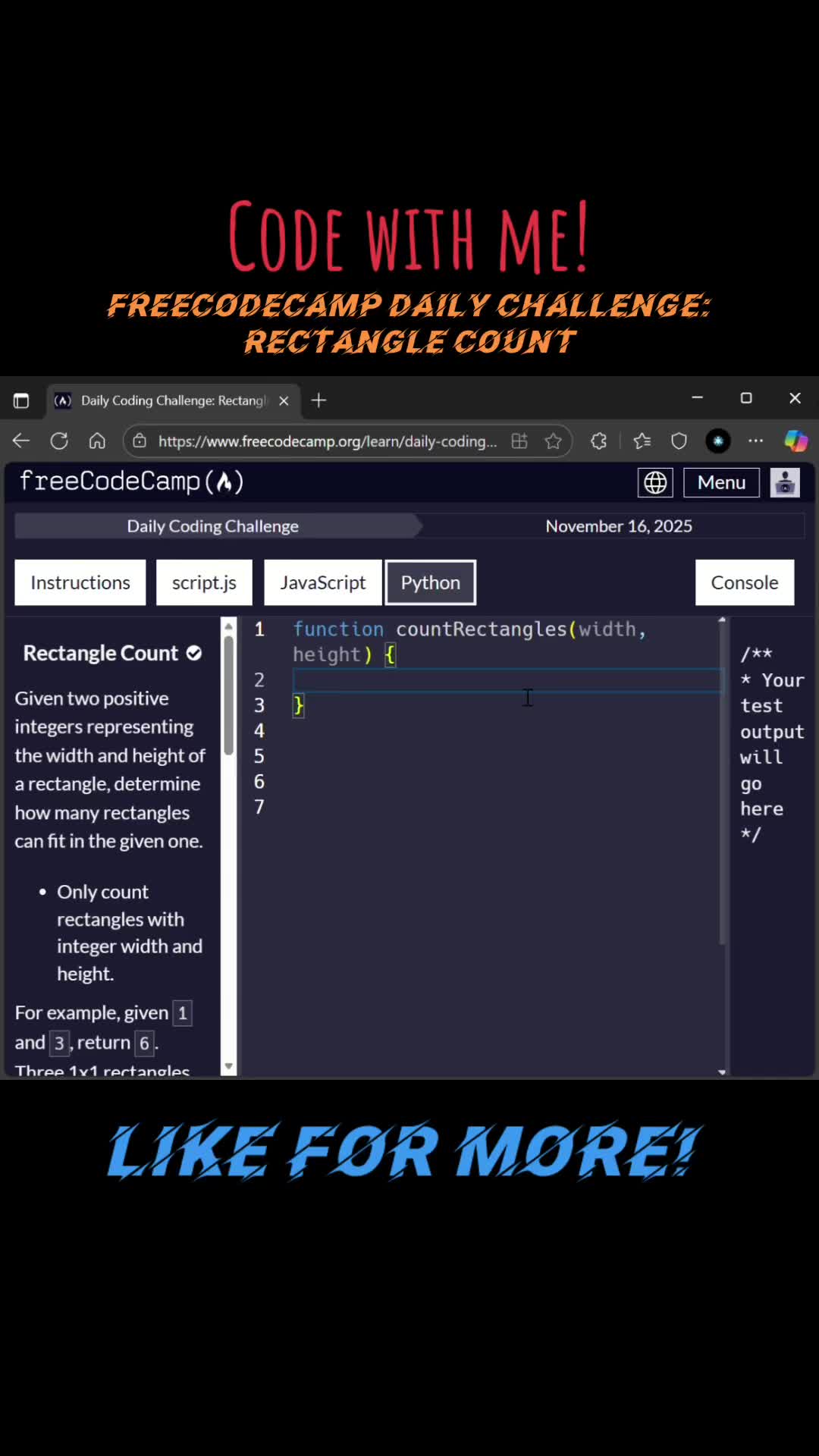Click the browser tab actions icon
819x1456 pixels.
(21, 400)
